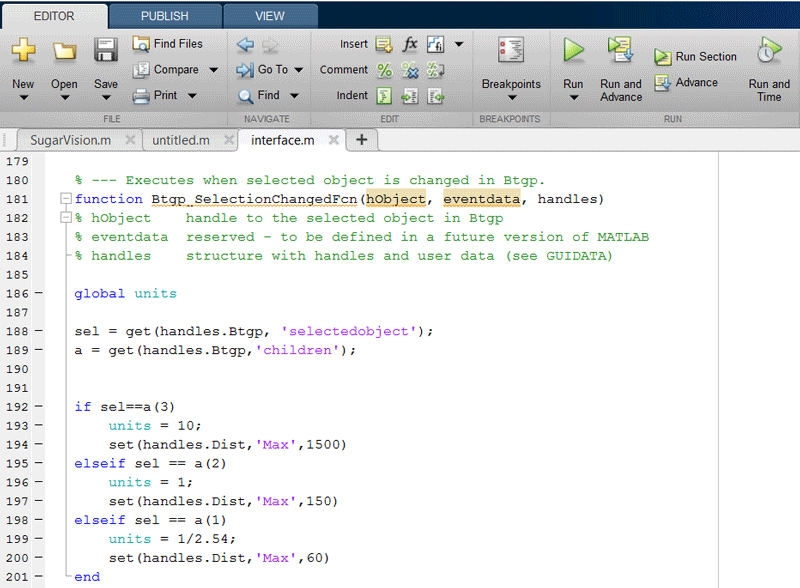Click the highlighted eventdata argument
Image resolution: width=800 pixels, height=588 pixels.
[482, 199]
